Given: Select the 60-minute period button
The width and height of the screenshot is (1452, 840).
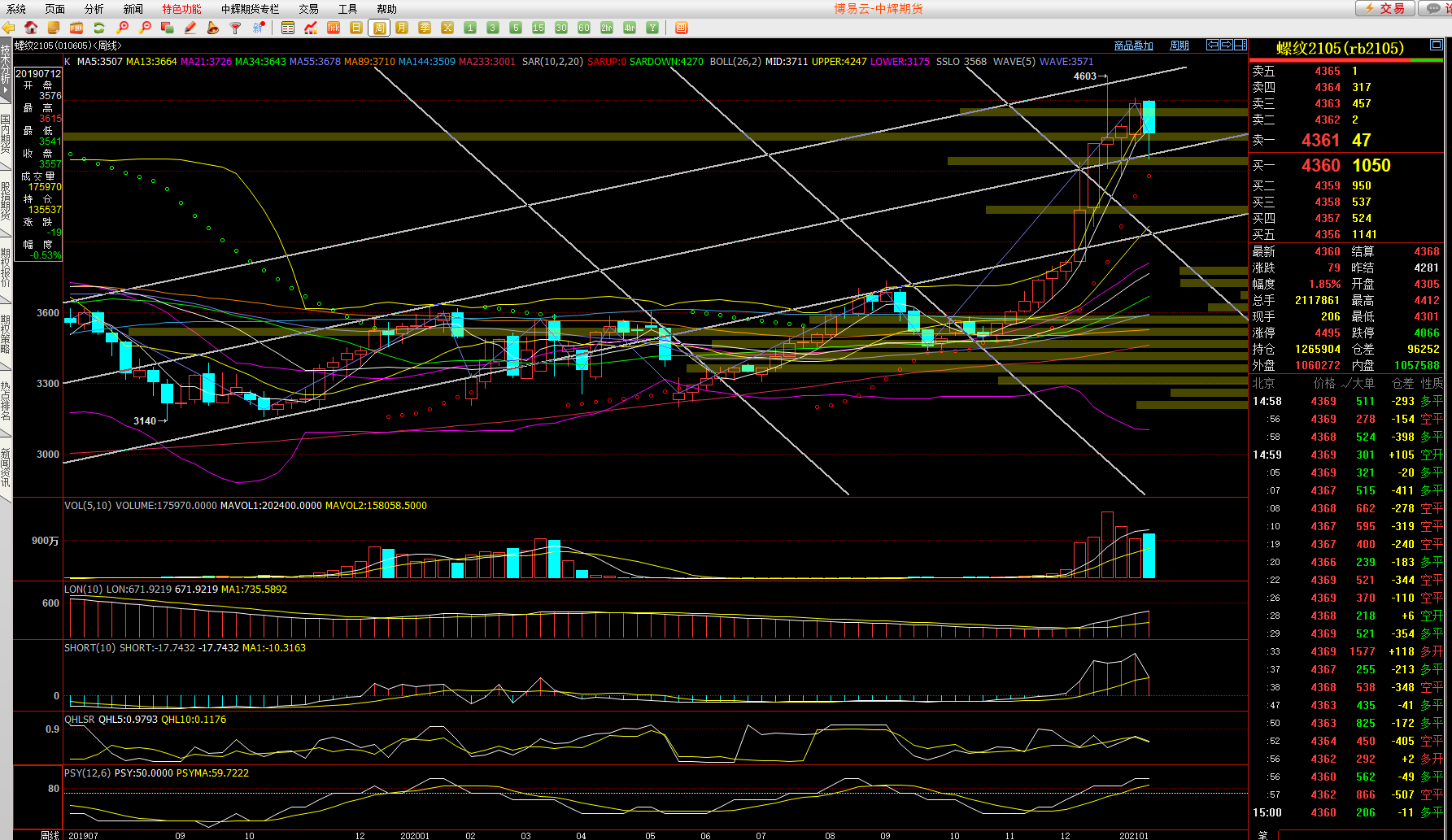Looking at the screenshot, I should [x=584, y=28].
